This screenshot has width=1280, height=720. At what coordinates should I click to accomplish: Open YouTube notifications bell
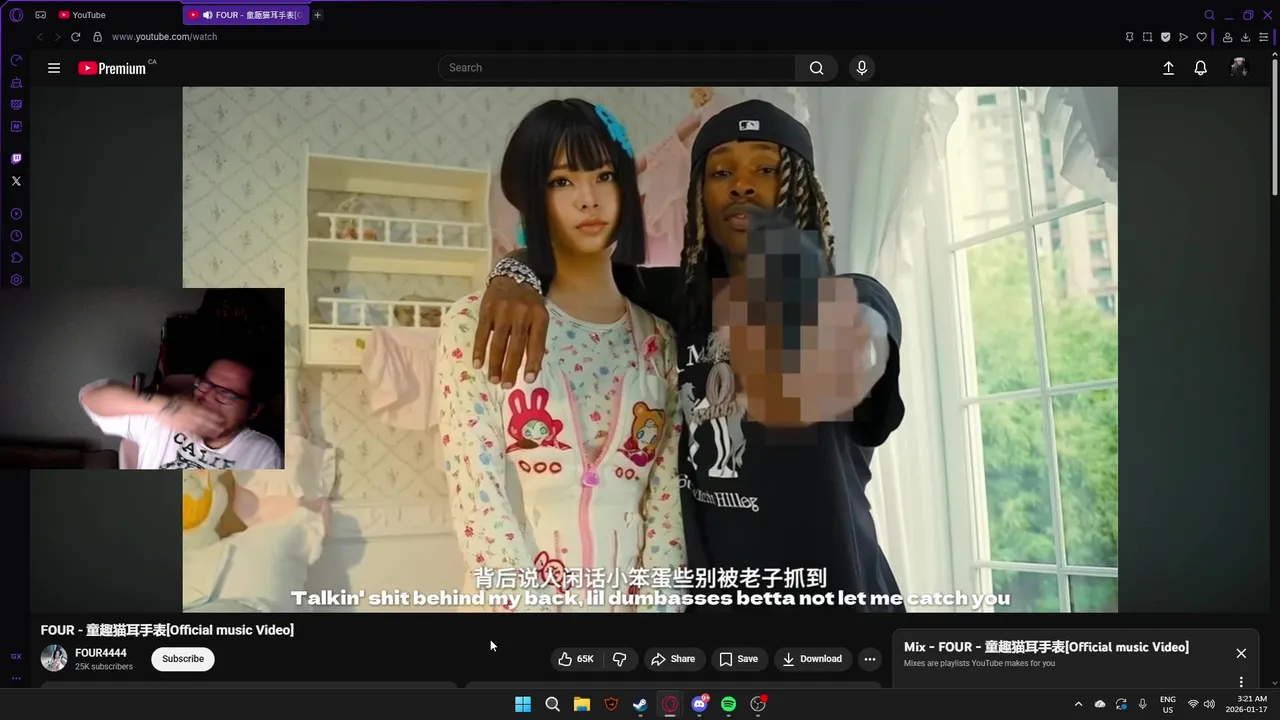pos(1201,68)
